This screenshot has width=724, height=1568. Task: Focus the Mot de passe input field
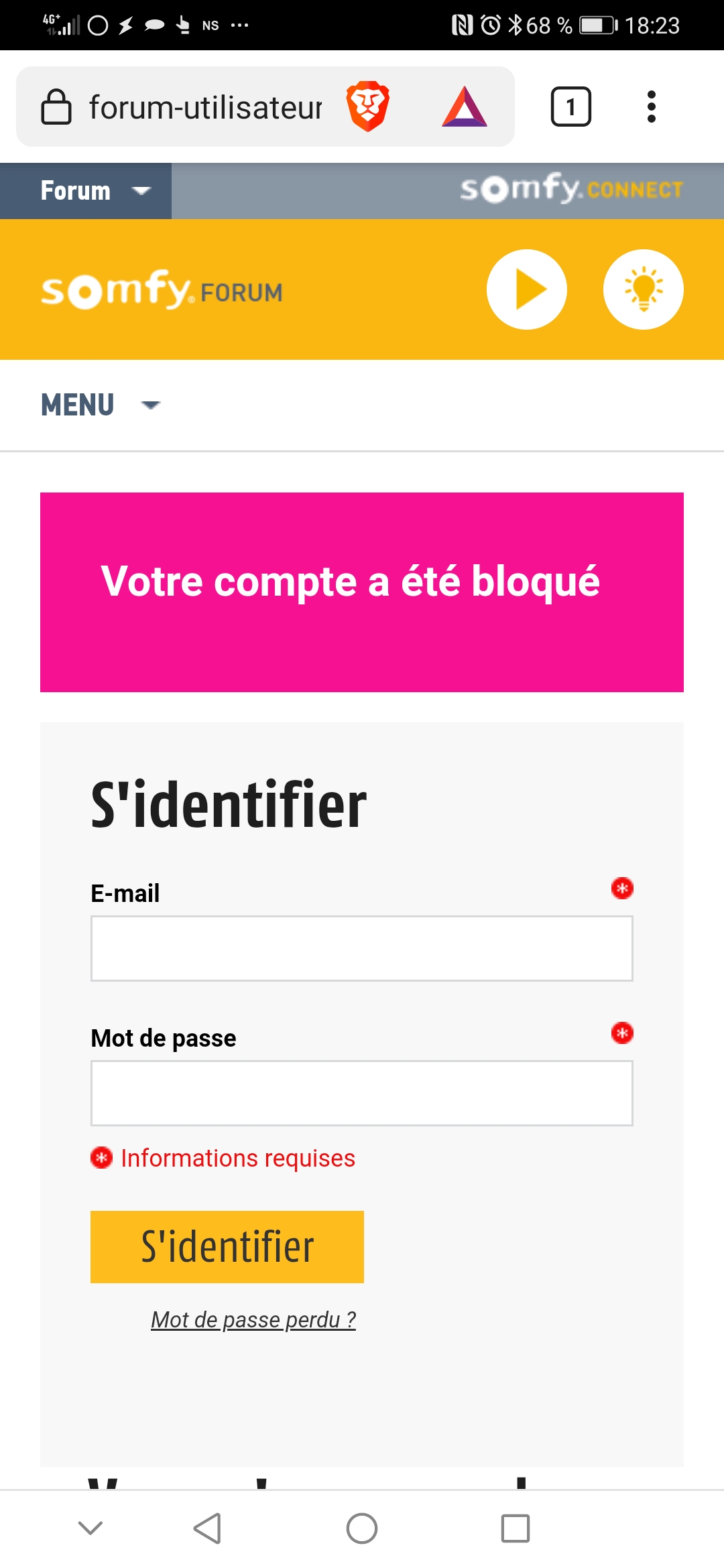362,1094
